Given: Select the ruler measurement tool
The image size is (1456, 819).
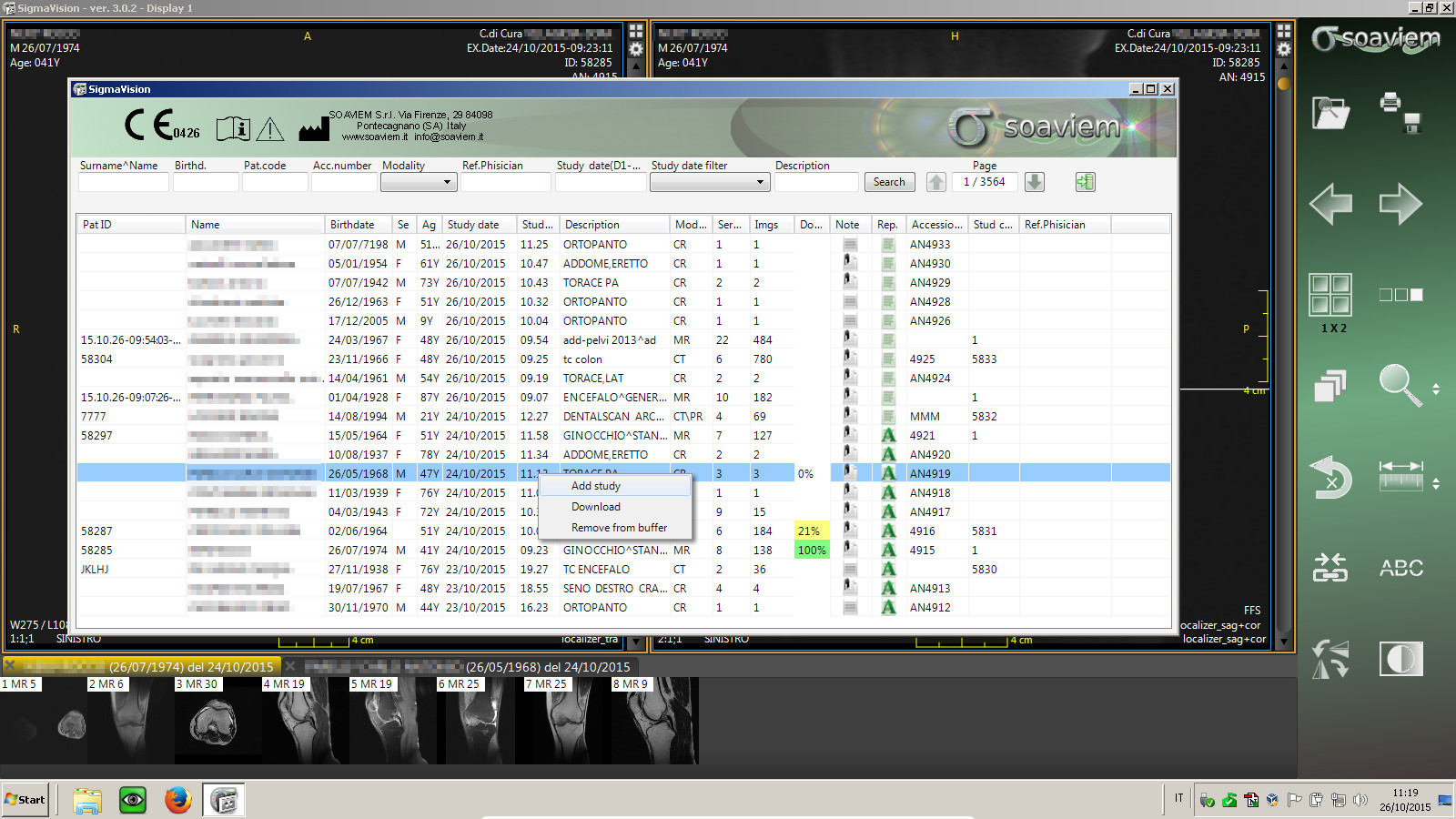Looking at the screenshot, I should (x=1400, y=476).
